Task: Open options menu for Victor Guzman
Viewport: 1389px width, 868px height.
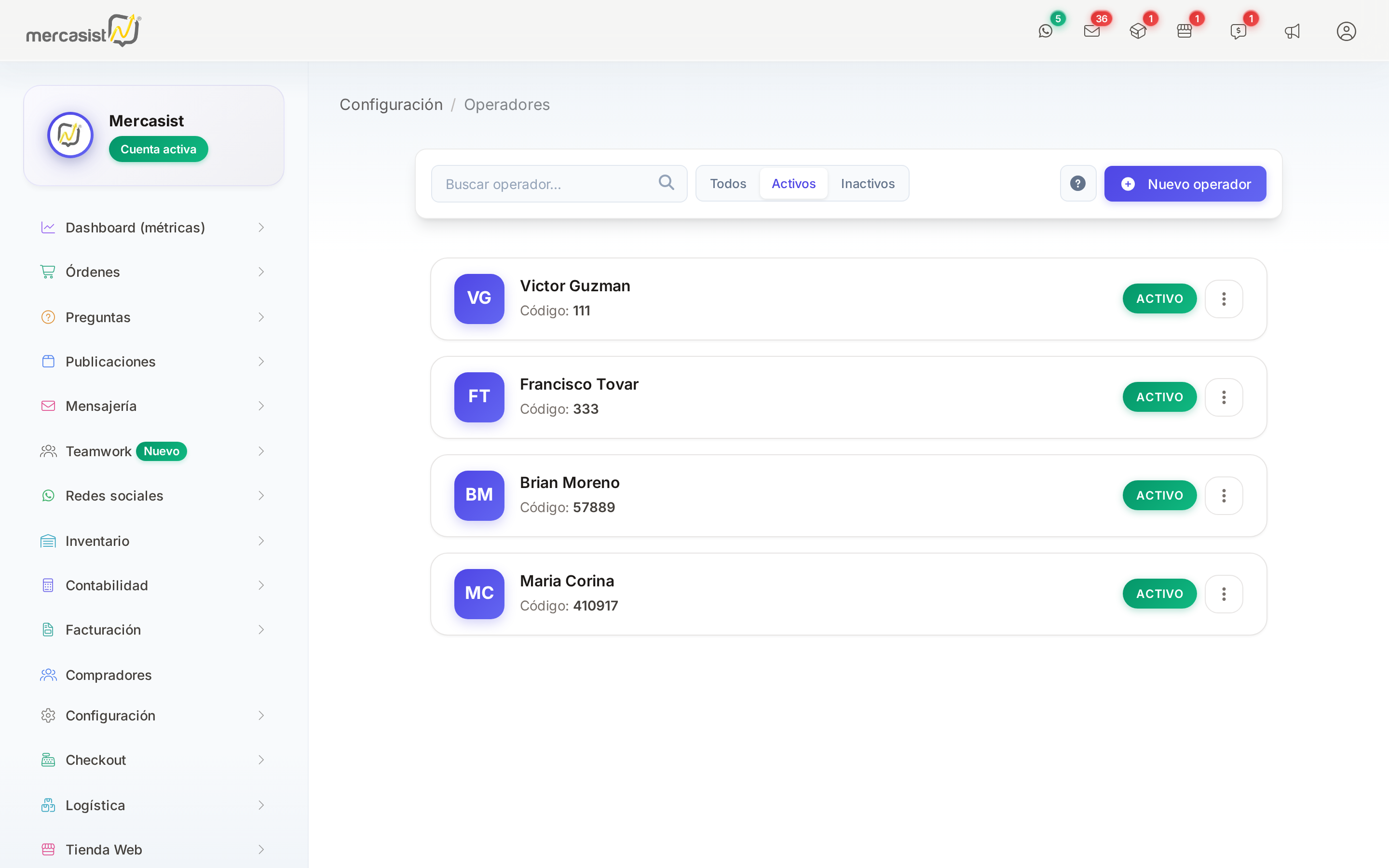Action: click(x=1224, y=298)
